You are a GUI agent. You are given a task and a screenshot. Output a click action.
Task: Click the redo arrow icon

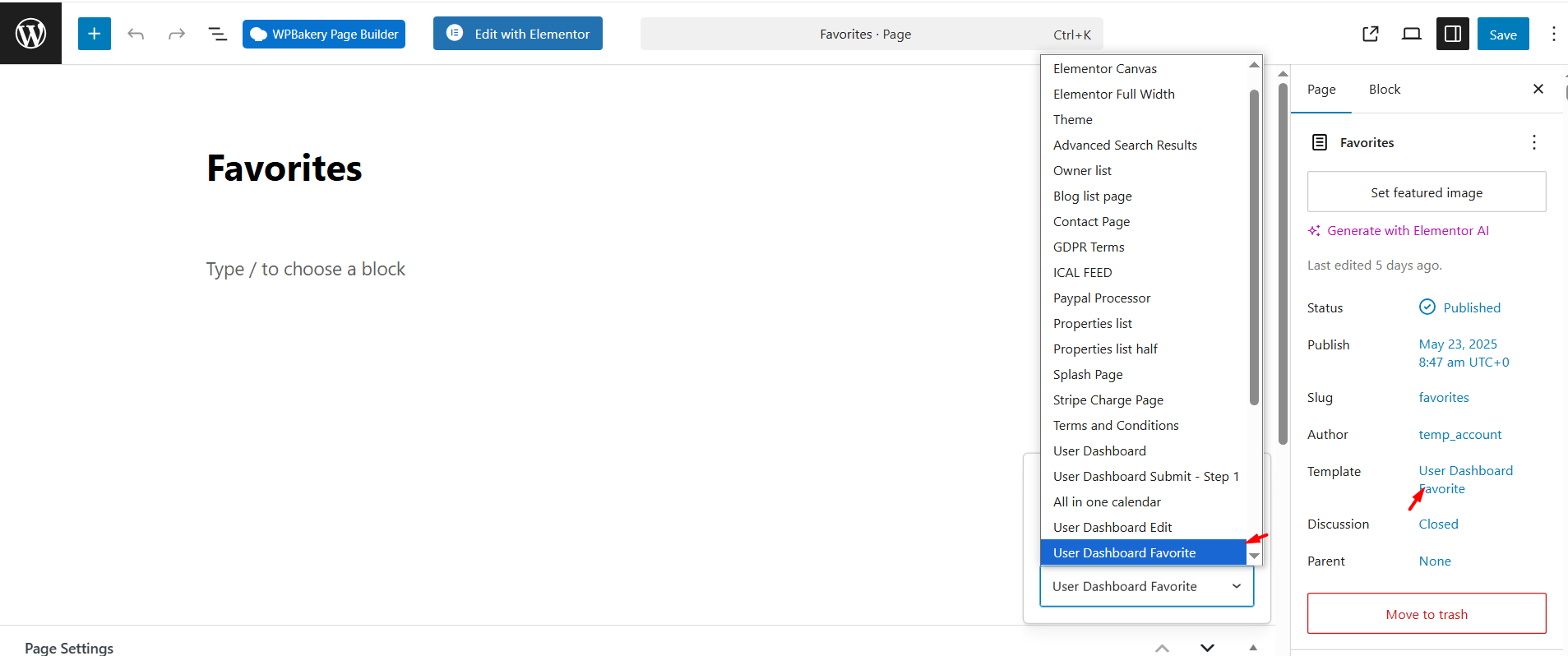coord(176,34)
